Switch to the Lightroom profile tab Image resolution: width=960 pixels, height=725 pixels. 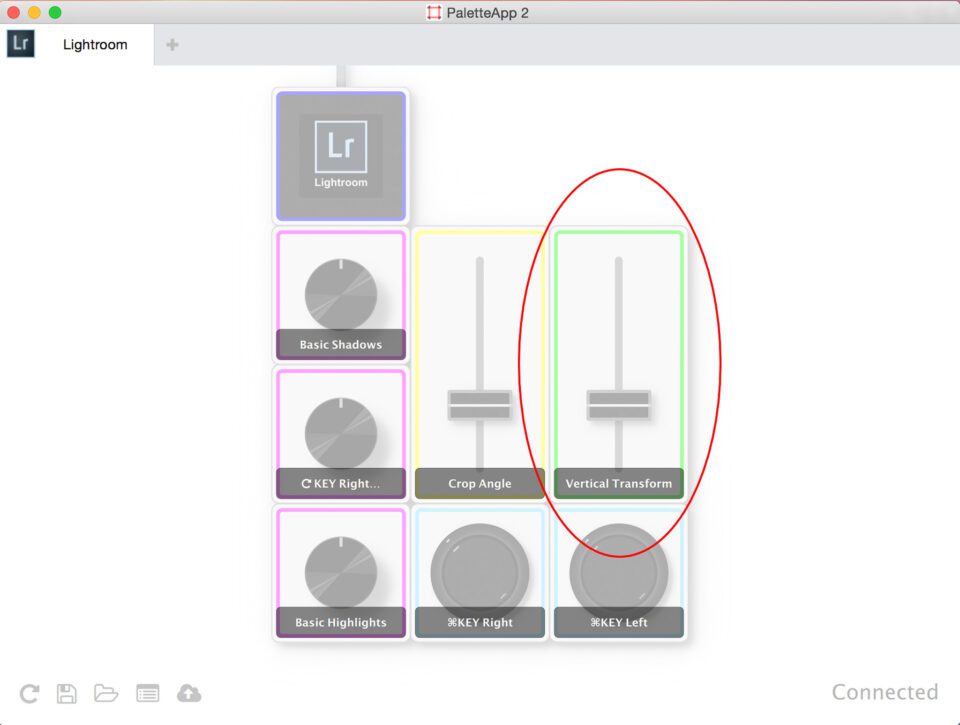point(95,45)
